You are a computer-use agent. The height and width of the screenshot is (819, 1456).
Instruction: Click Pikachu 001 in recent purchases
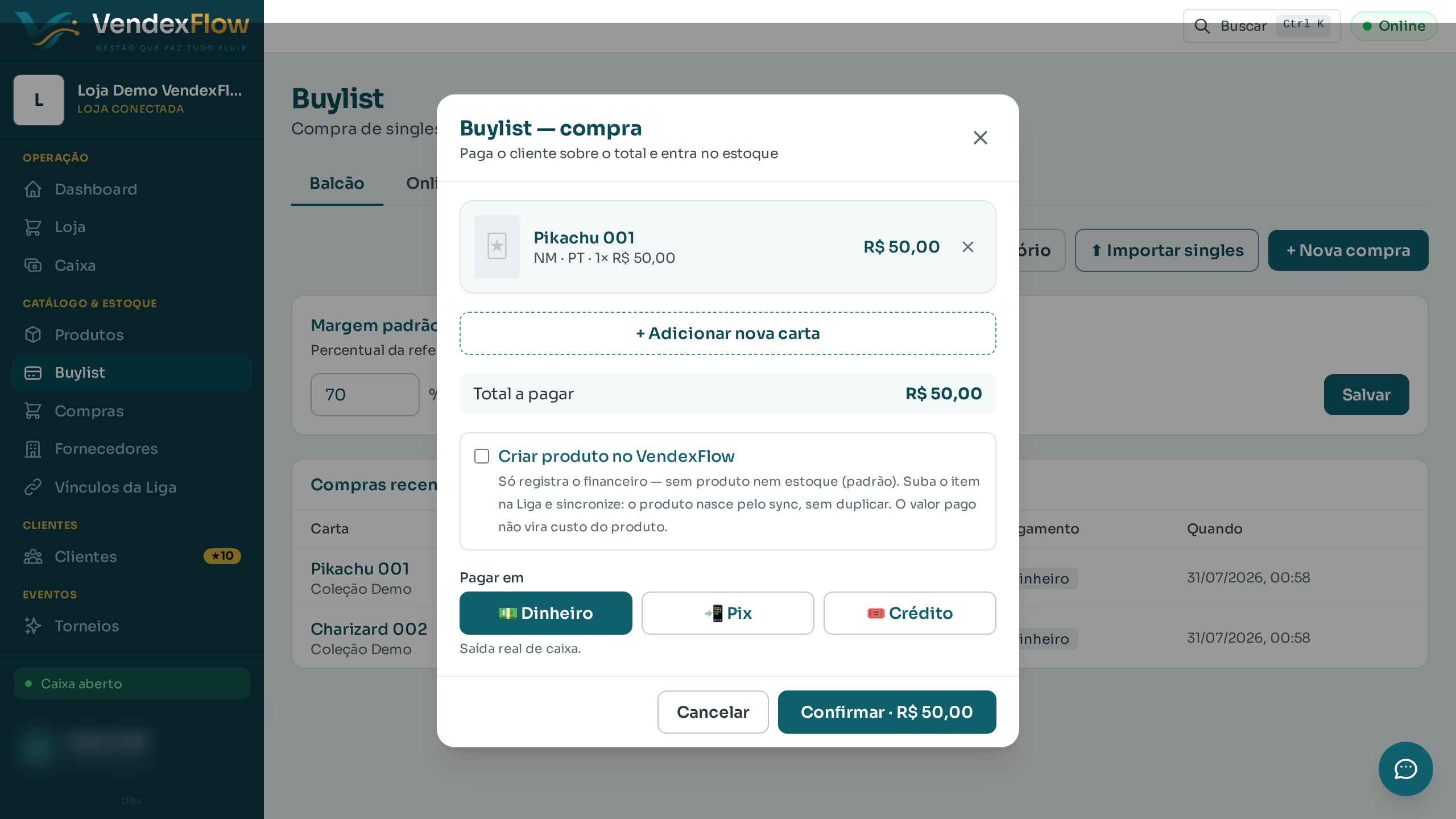[x=360, y=569]
